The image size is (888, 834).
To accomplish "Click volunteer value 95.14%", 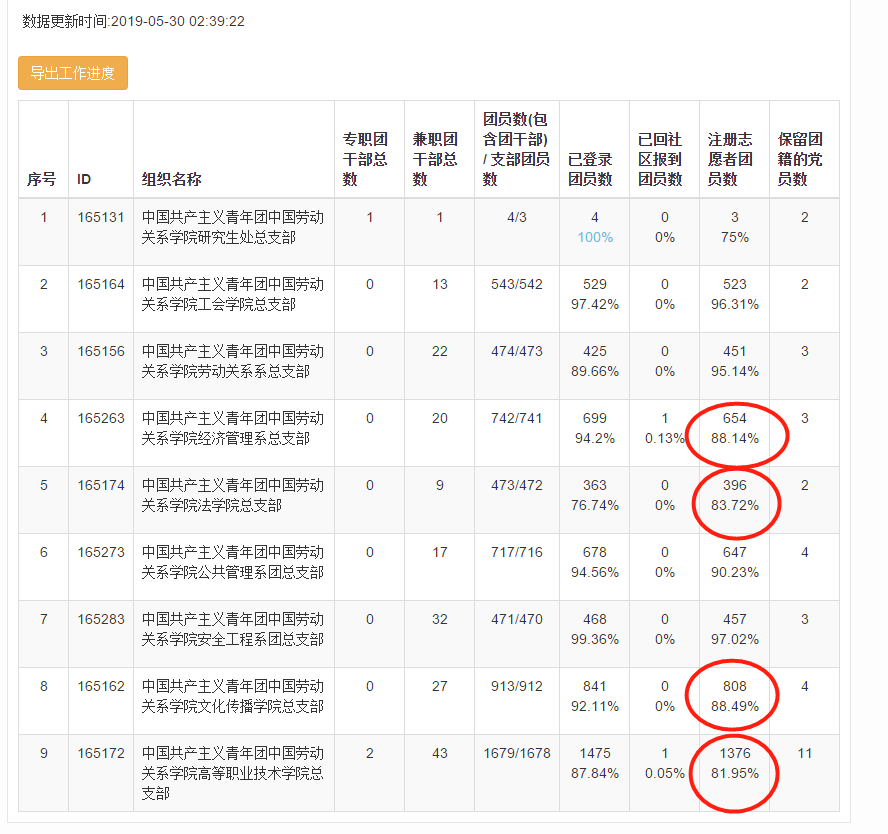I will point(735,371).
